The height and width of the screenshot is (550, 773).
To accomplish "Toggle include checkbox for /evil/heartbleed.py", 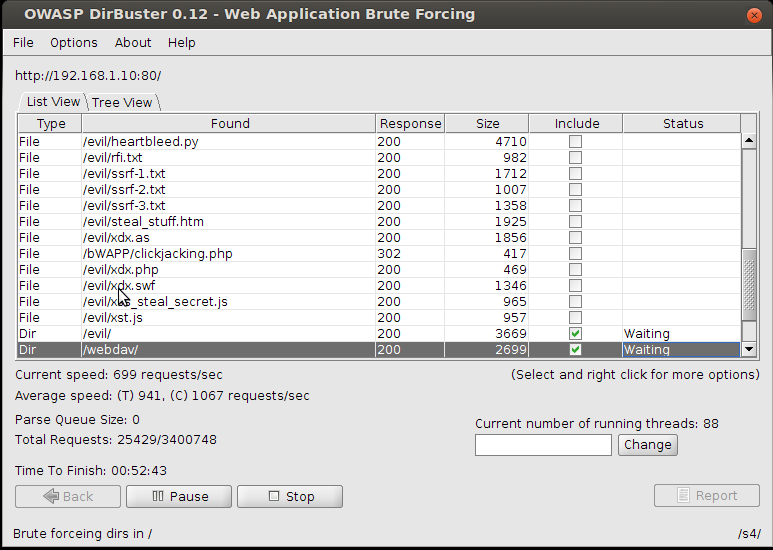I will (x=575, y=142).
